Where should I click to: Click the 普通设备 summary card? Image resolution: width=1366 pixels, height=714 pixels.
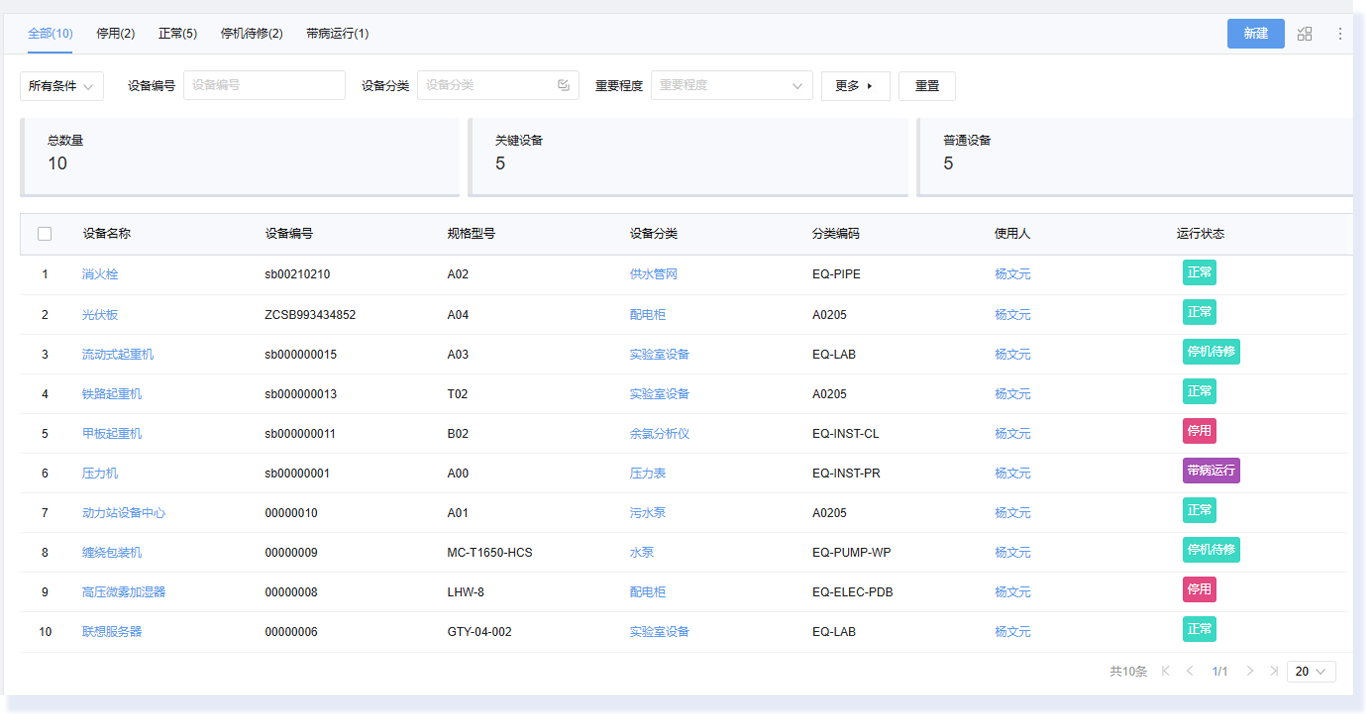(1136, 157)
